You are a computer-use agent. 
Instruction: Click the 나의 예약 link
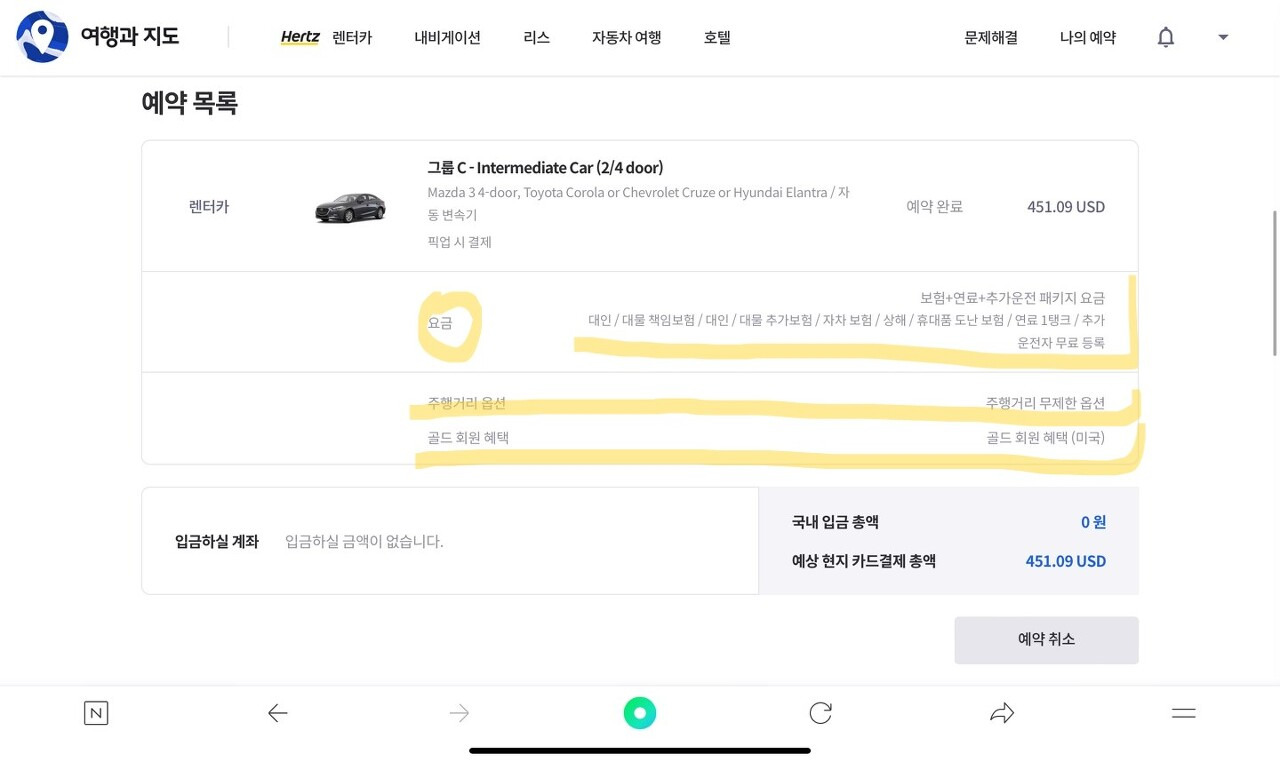pyautogui.click(x=1087, y=37)
